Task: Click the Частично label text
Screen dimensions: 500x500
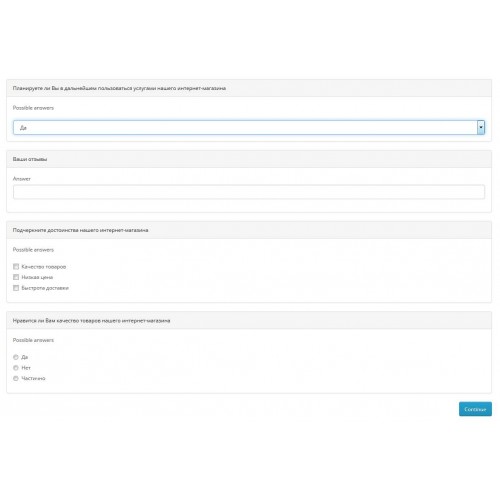Action: (33, 378)
